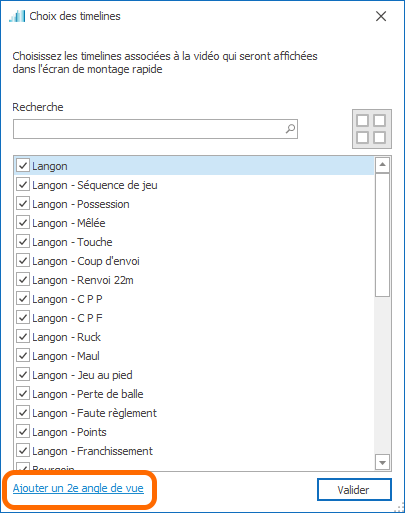Click the vertical scrollbar thumb

click(x=382, y=235)
